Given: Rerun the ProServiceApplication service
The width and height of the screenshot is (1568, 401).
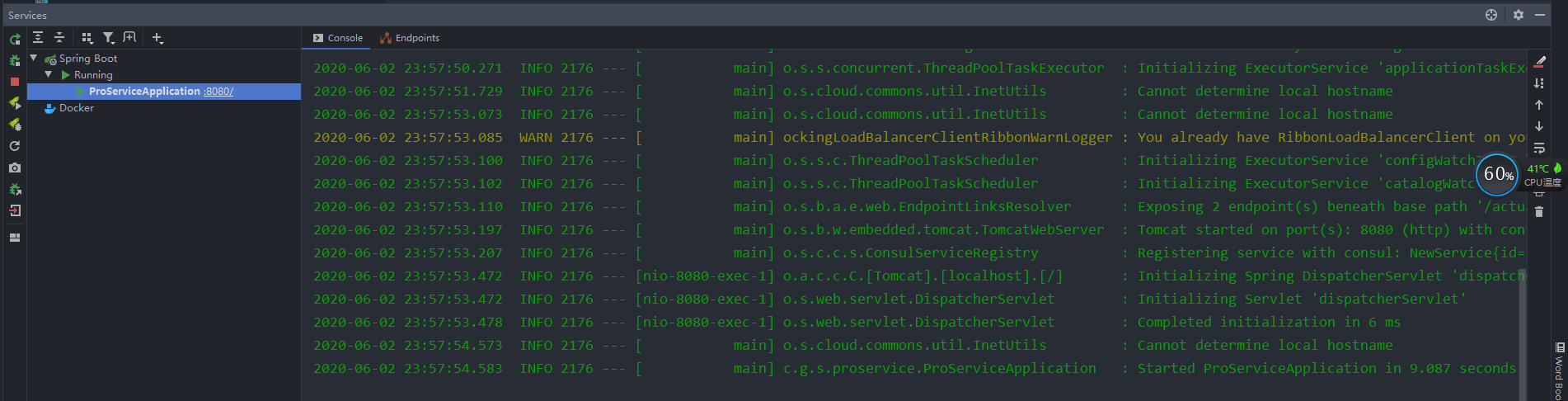Looking at the screenshot, I should coord(15,39).
